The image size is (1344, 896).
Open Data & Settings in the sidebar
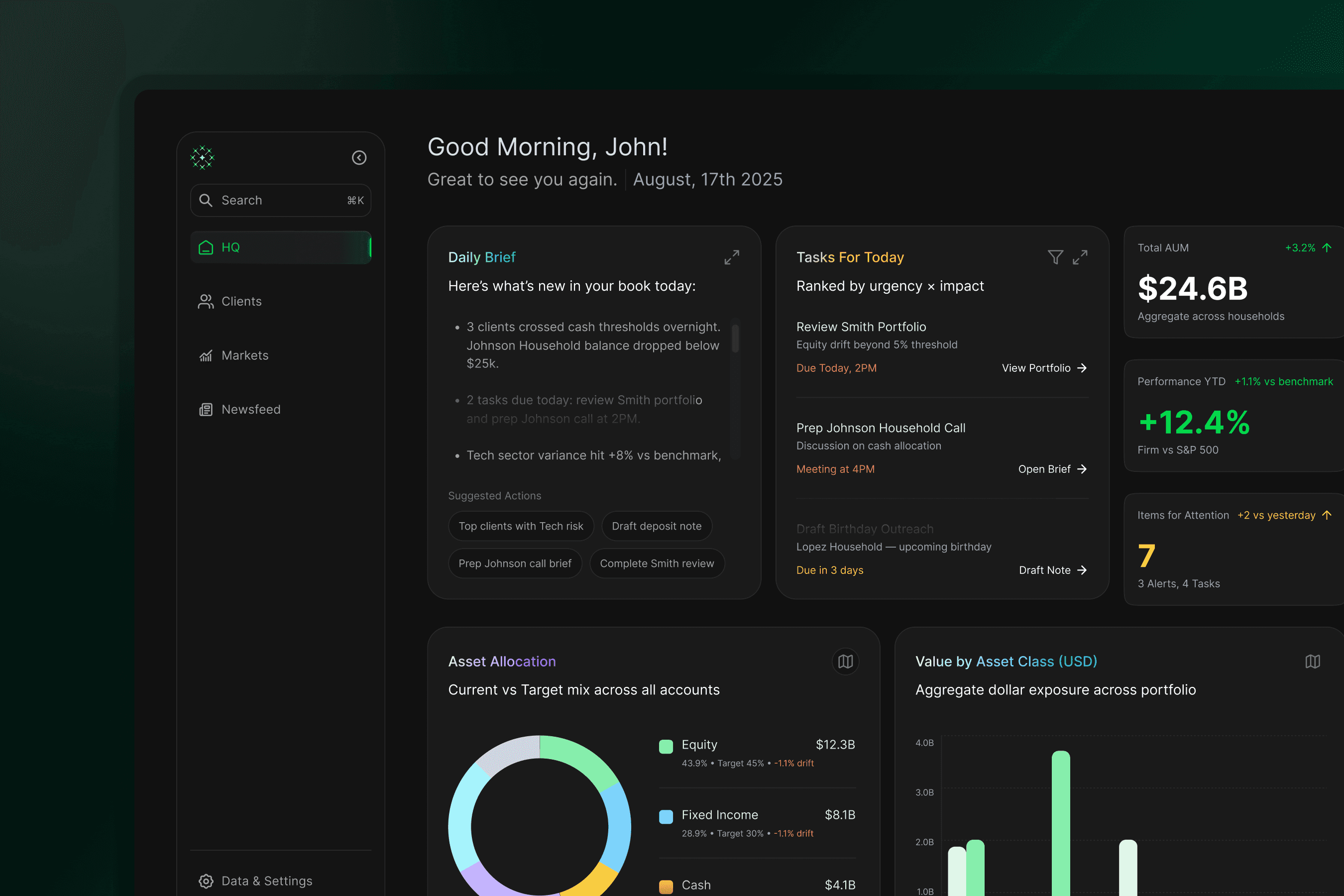point(281,881)
